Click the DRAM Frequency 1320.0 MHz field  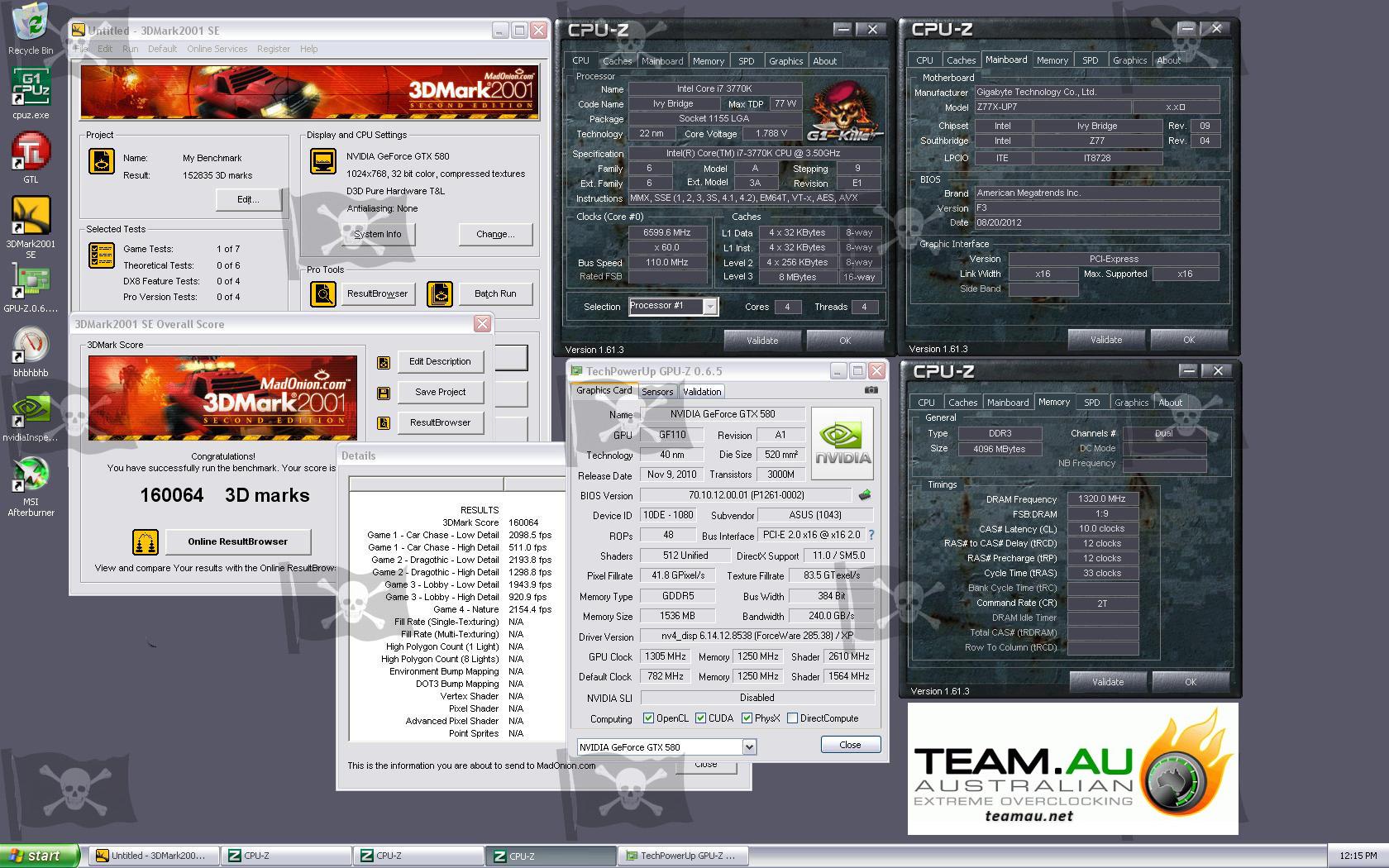[x=1103, y=499]
